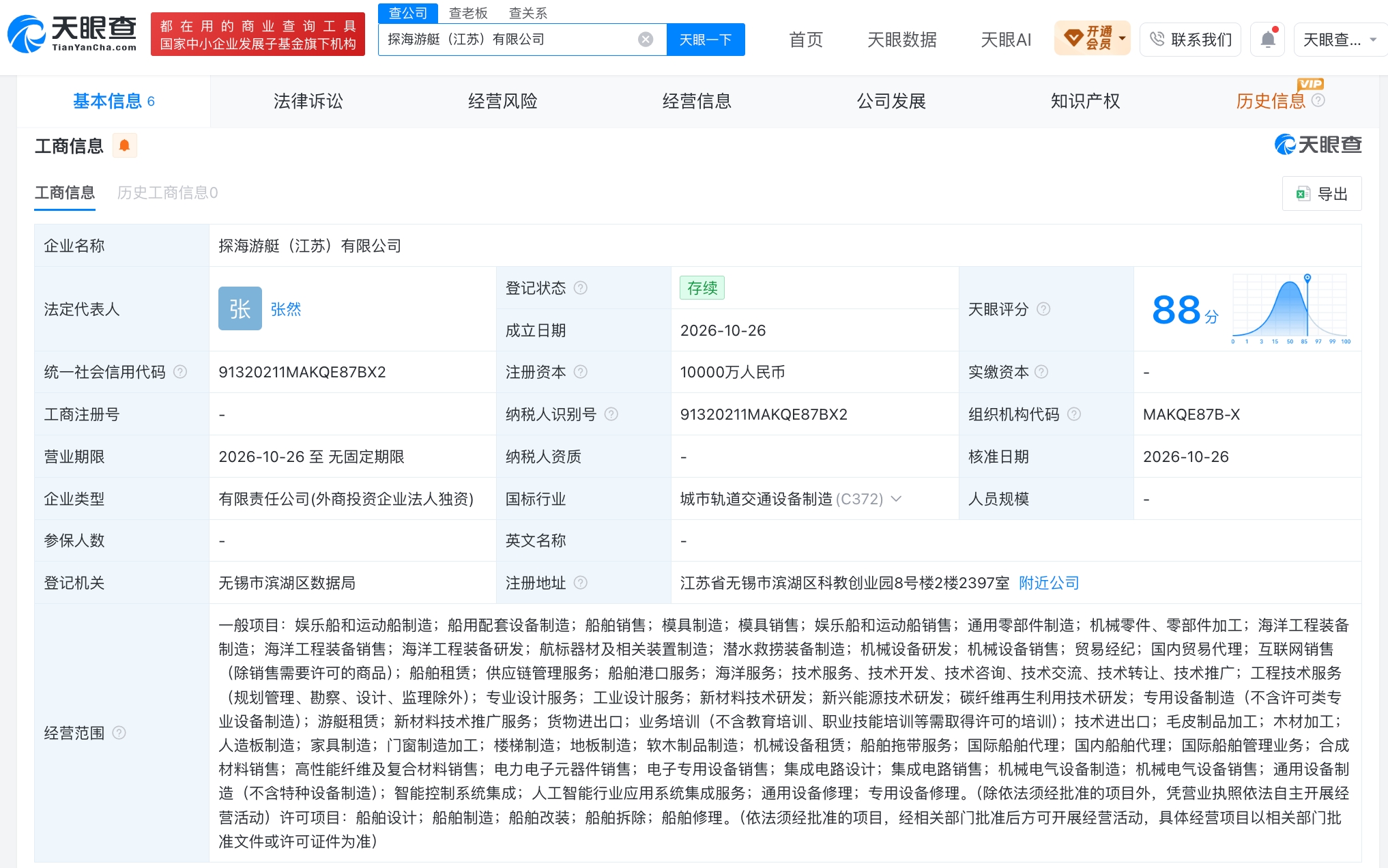Screen dimensions: 1388x868
Task: Open the 开通会员 dropdown arrow
Action: click(x=1122, y=38)
